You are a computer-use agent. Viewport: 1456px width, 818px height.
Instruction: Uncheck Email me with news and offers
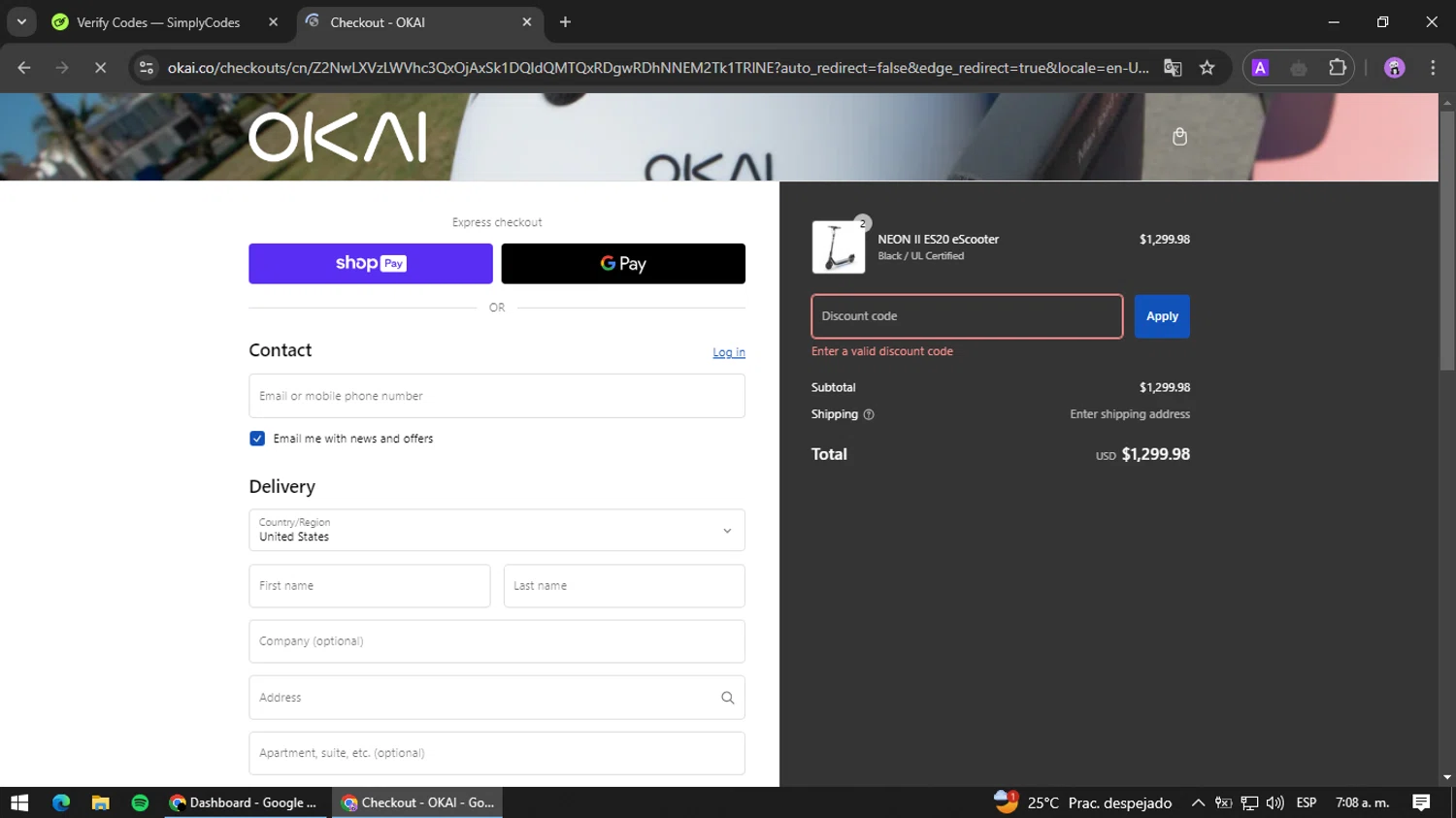click(257, 439)
